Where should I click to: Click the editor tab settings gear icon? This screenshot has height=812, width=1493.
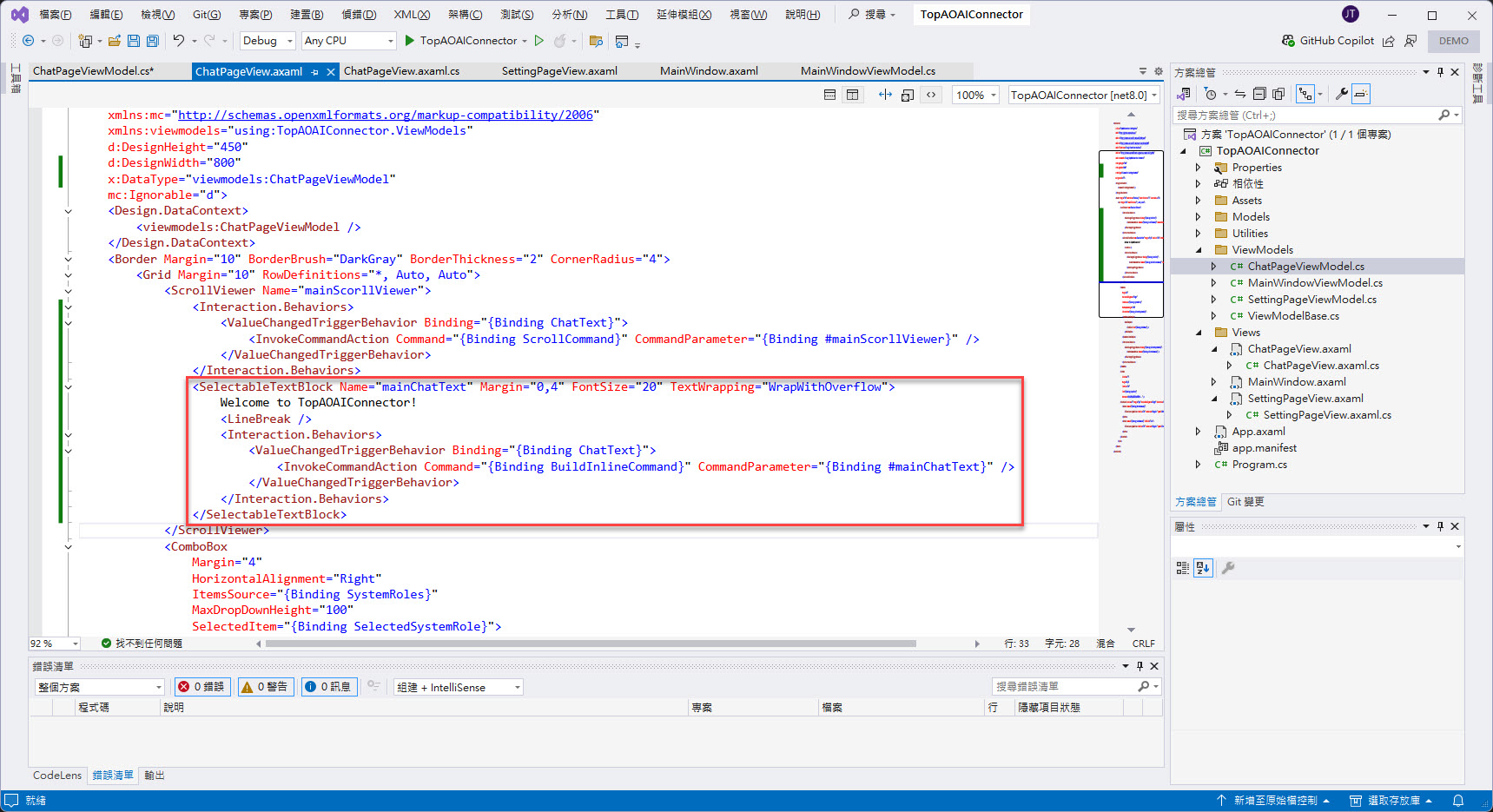click(1158, 71)
